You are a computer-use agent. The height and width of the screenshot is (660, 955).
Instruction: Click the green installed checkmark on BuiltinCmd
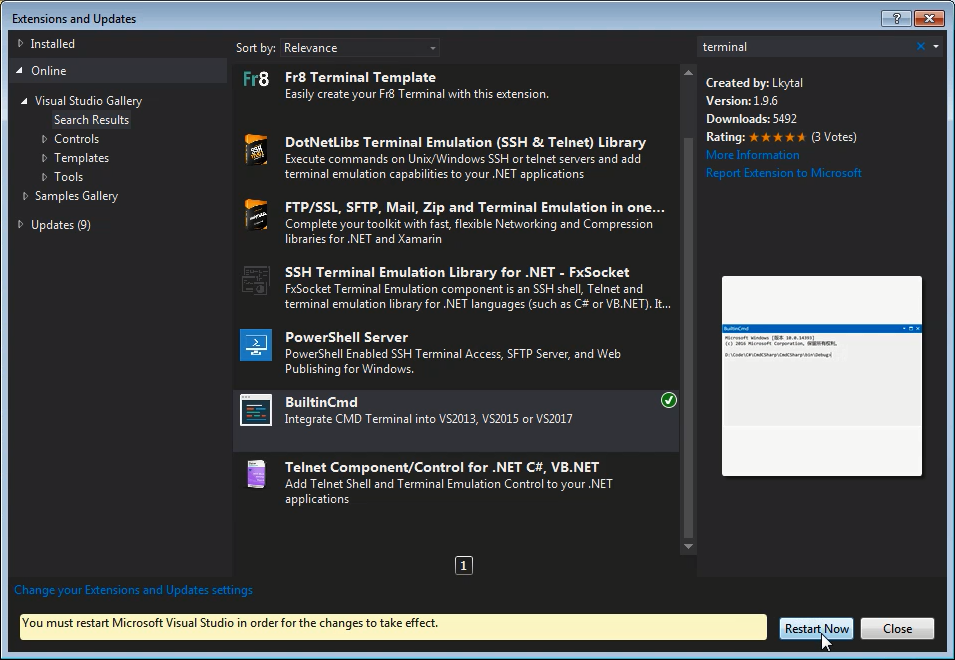coord(669,400)
